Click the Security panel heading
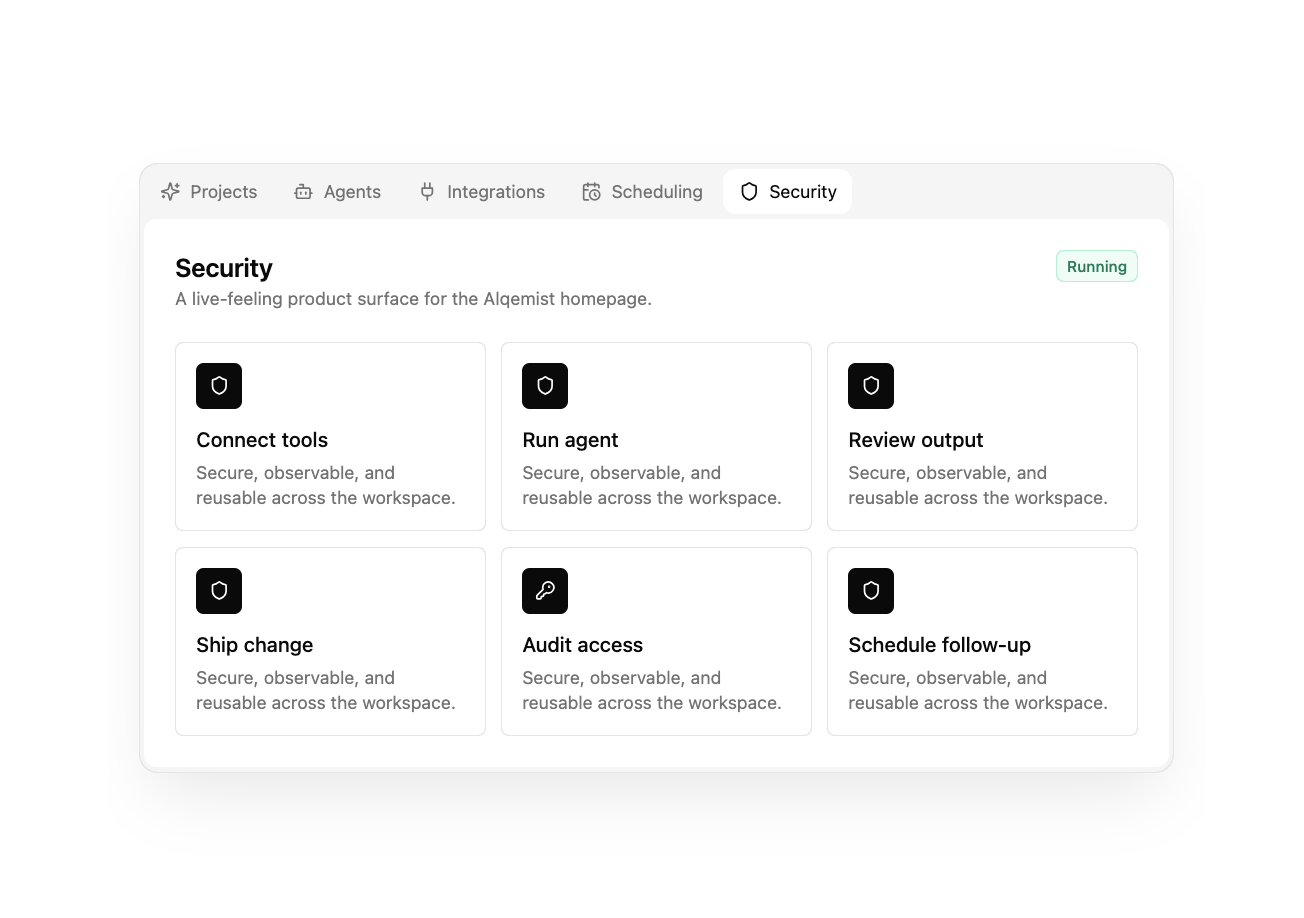 tap(224, 268)
